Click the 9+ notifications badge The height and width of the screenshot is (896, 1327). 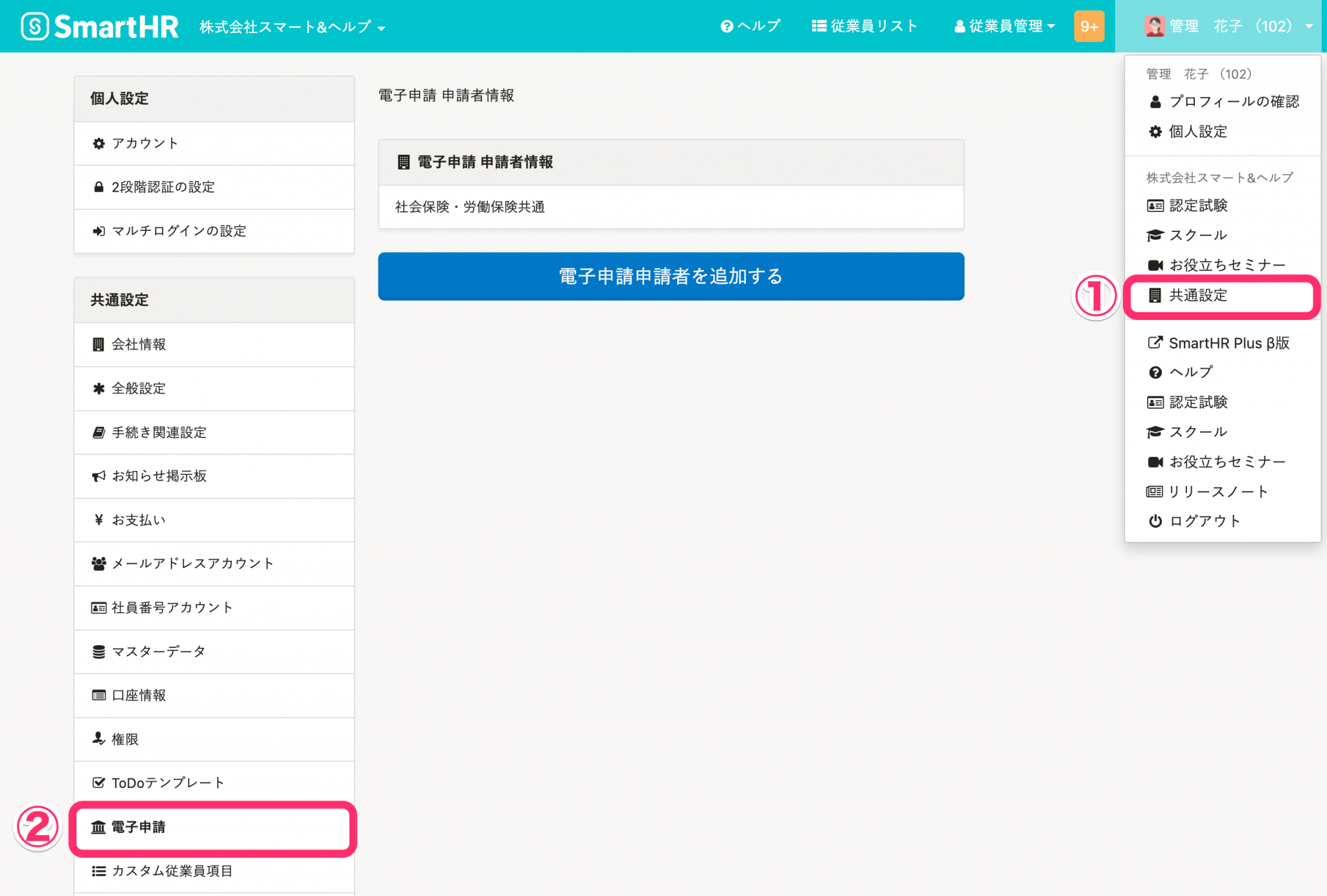[1089, 27]
